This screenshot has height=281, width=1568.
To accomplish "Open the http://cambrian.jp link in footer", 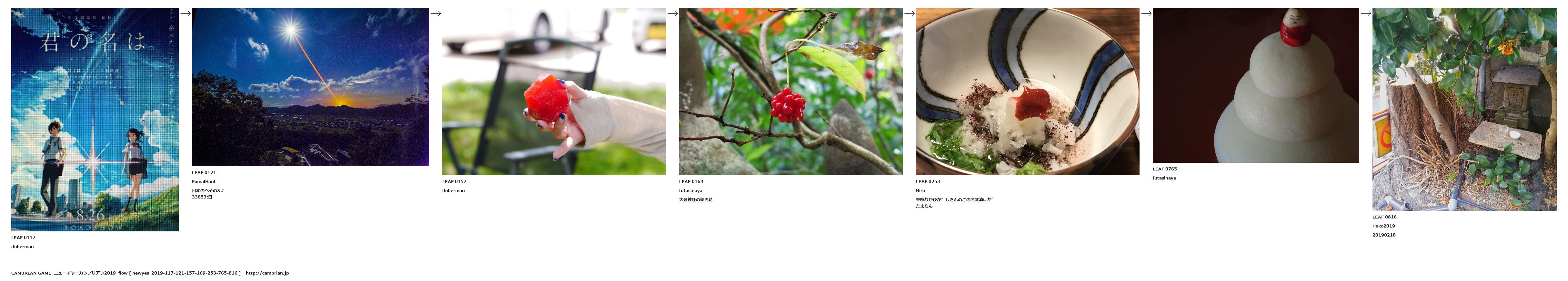I will point(267,273).
